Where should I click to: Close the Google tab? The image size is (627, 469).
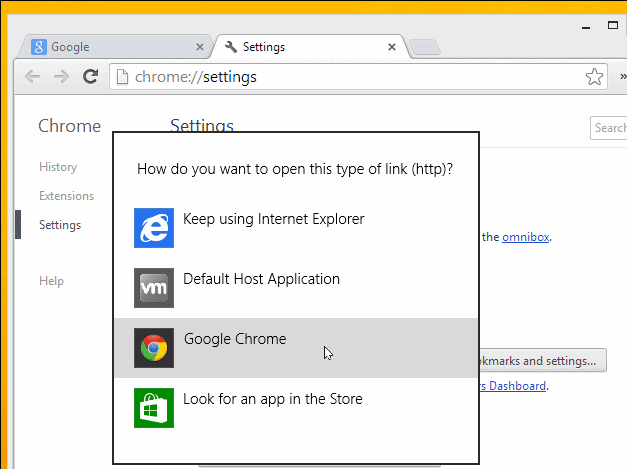(x=200, y=47)
